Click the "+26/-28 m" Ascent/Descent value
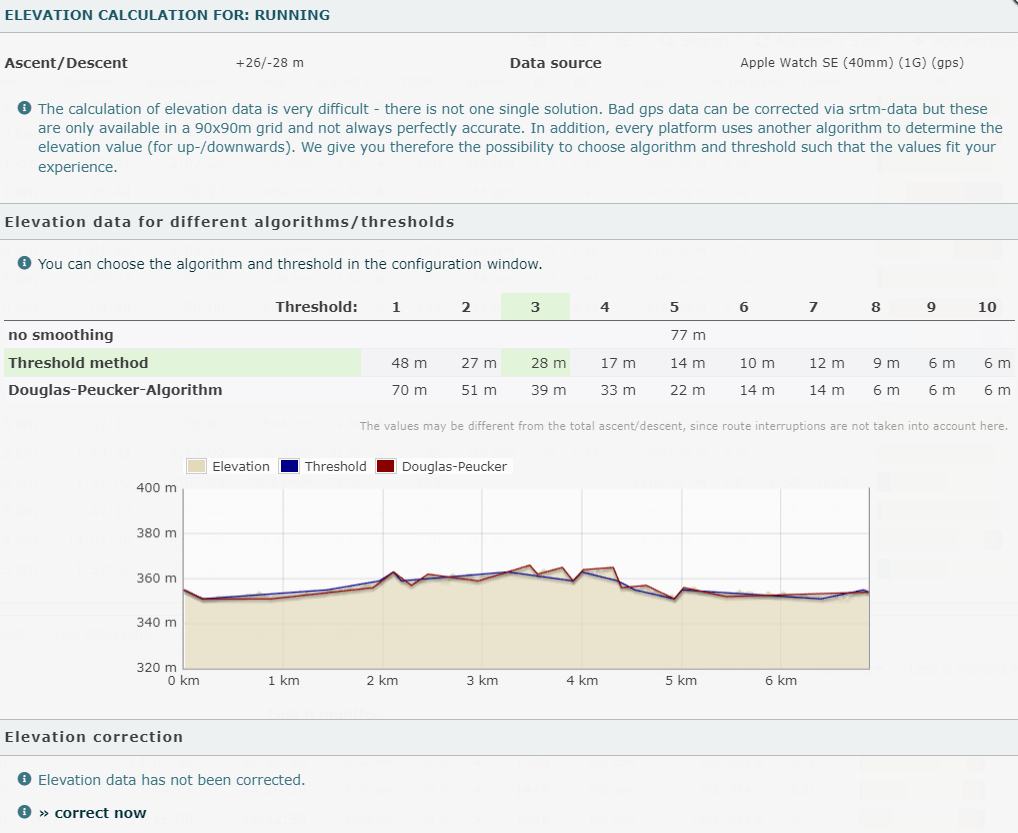1018x833 pixels. pyautogui.click(x=270, y=63)
